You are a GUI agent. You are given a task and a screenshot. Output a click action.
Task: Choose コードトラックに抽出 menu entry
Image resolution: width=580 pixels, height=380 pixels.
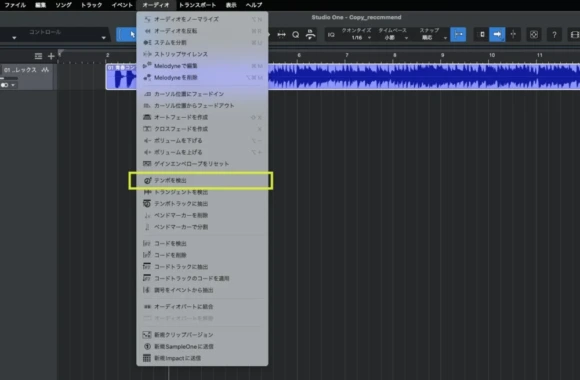pos(202,267)
